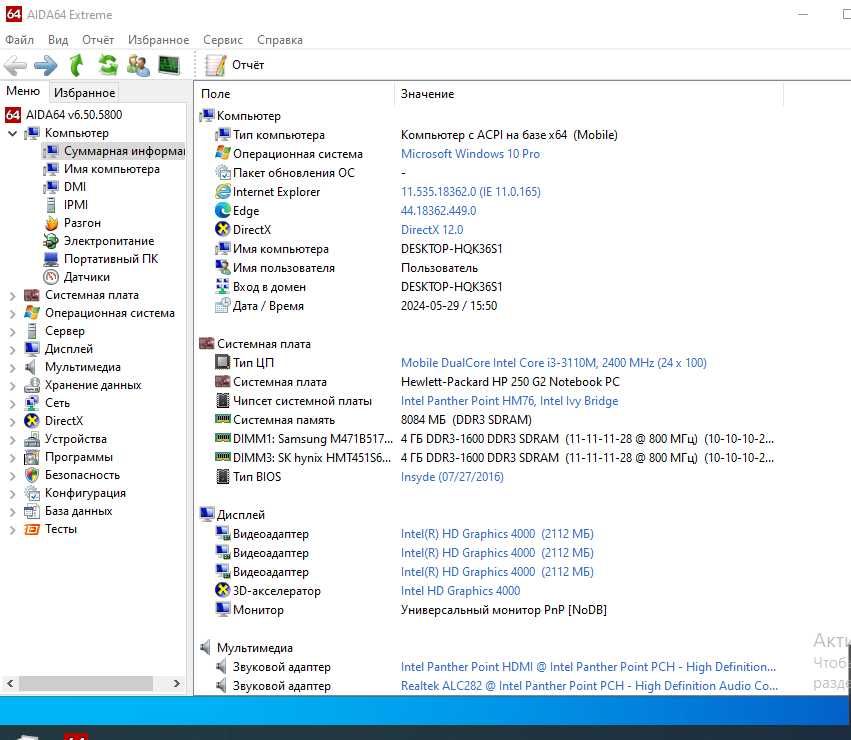This screenshot has height=740, width=851.
Task: Select the Датчики gauge icon item
Action: click(x=51, y=277)
